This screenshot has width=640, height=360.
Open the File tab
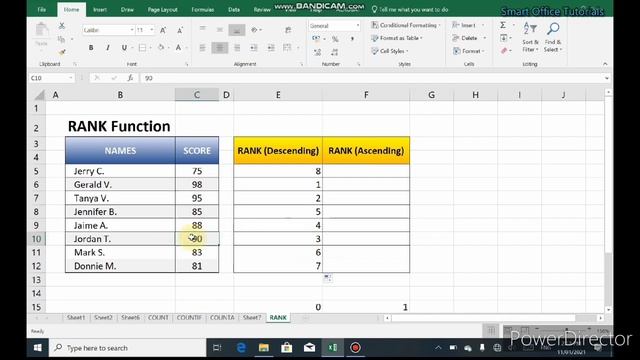[x=42, y=9]
